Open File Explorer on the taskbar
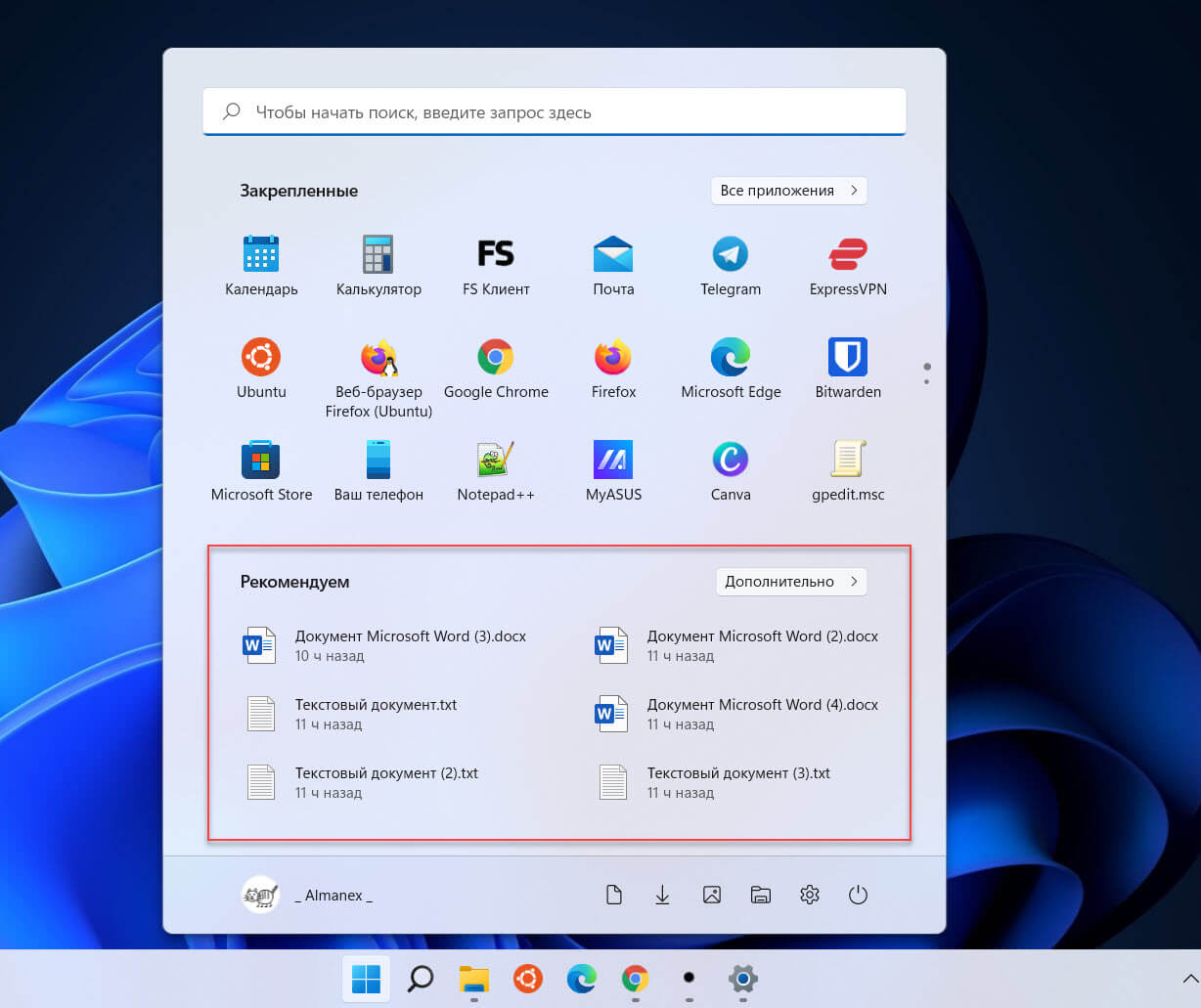The image size is (1201, 1008). [x=474, y=979]
